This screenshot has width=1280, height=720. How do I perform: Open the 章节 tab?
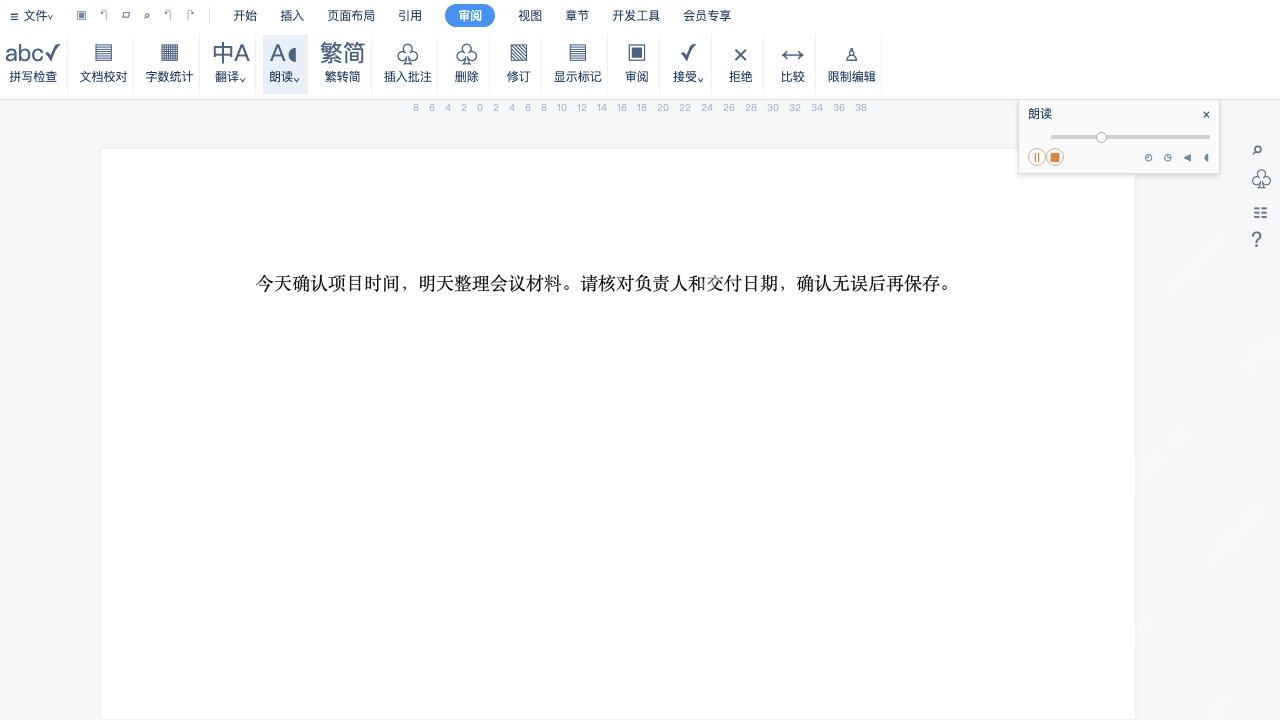(x=577, y=16)
